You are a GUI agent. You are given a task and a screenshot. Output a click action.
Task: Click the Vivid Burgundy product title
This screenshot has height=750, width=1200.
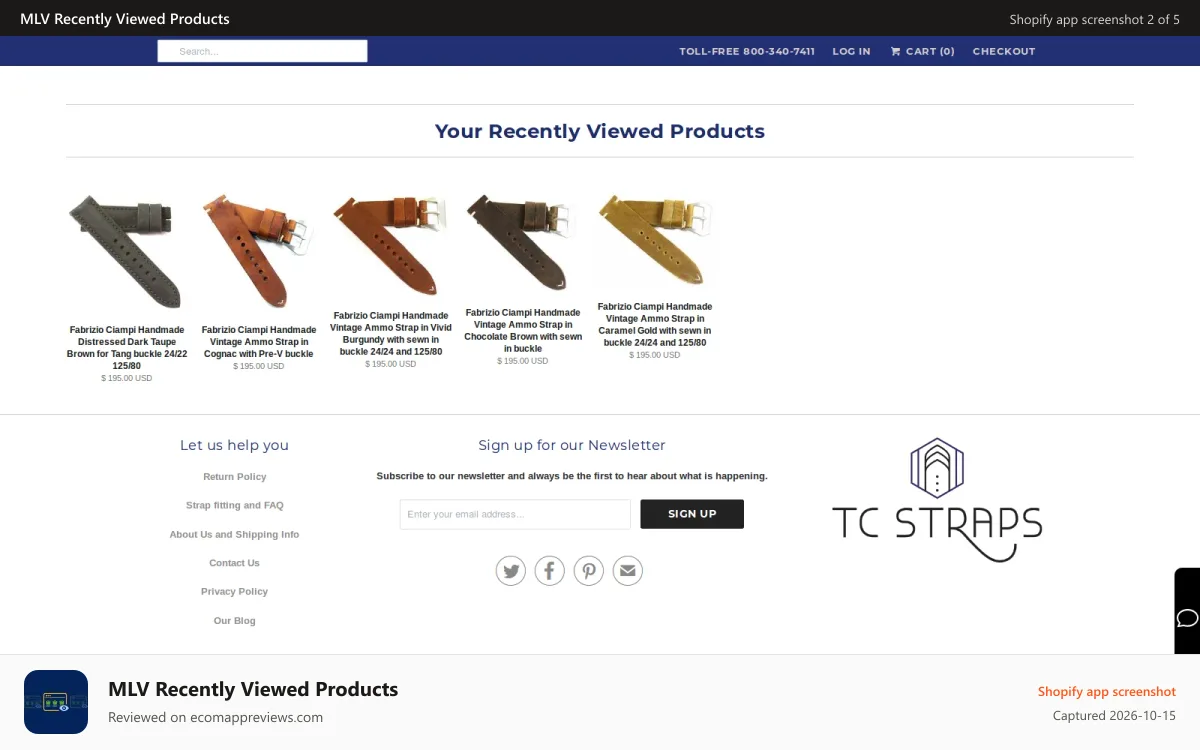(x=391, y=334)
